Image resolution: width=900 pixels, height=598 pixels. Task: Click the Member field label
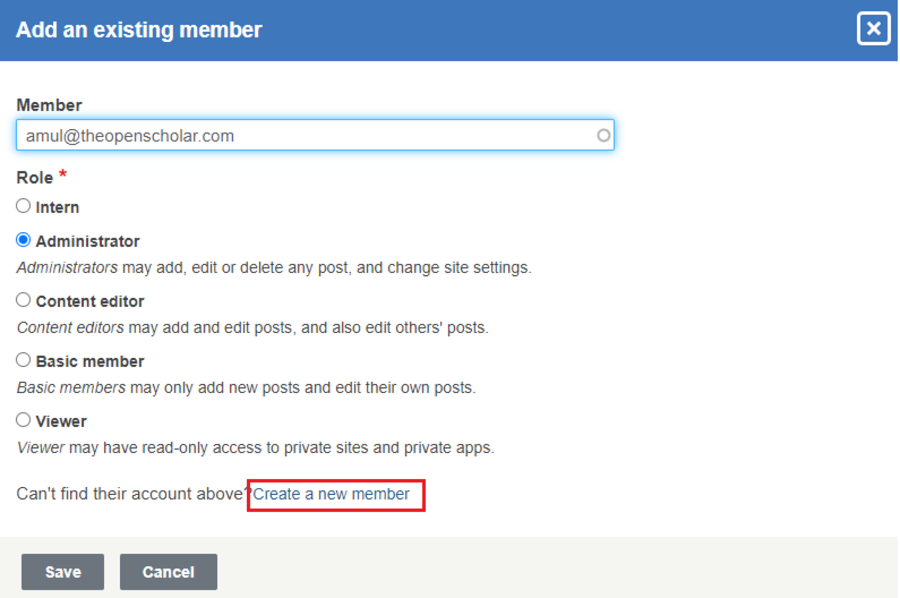click(49, 105)
